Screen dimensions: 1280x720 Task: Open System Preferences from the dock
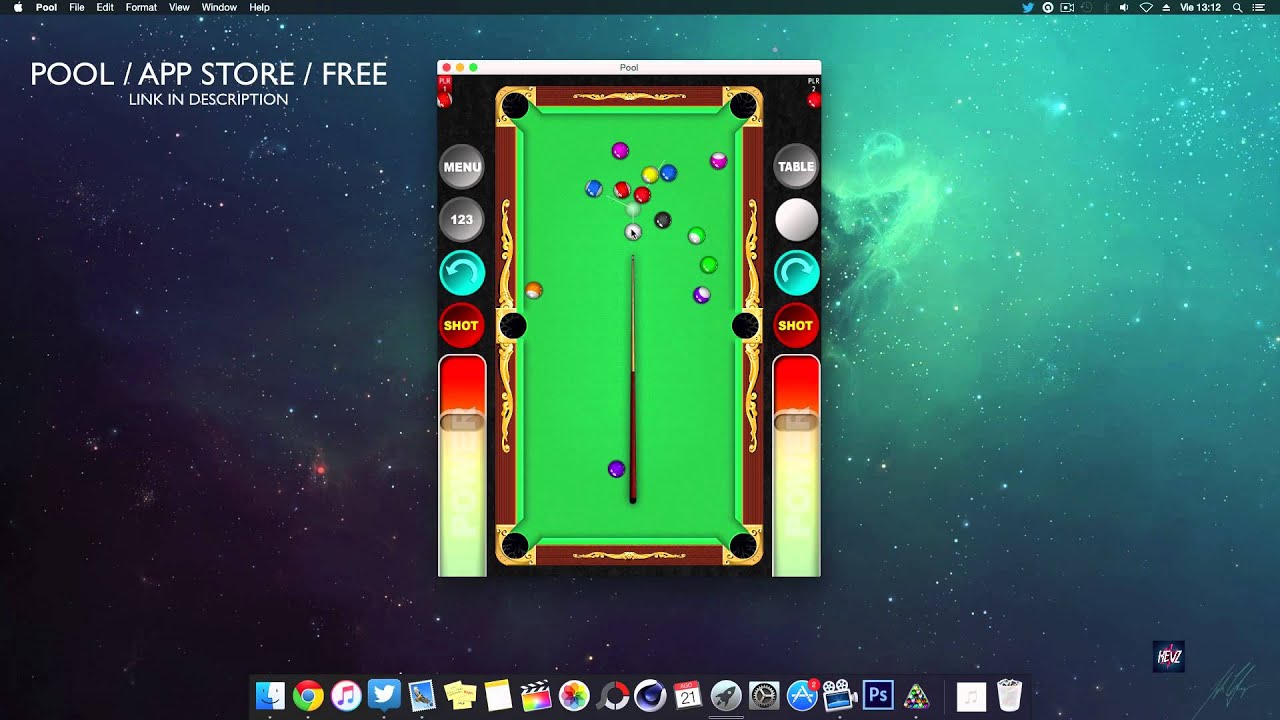point(764,695)
